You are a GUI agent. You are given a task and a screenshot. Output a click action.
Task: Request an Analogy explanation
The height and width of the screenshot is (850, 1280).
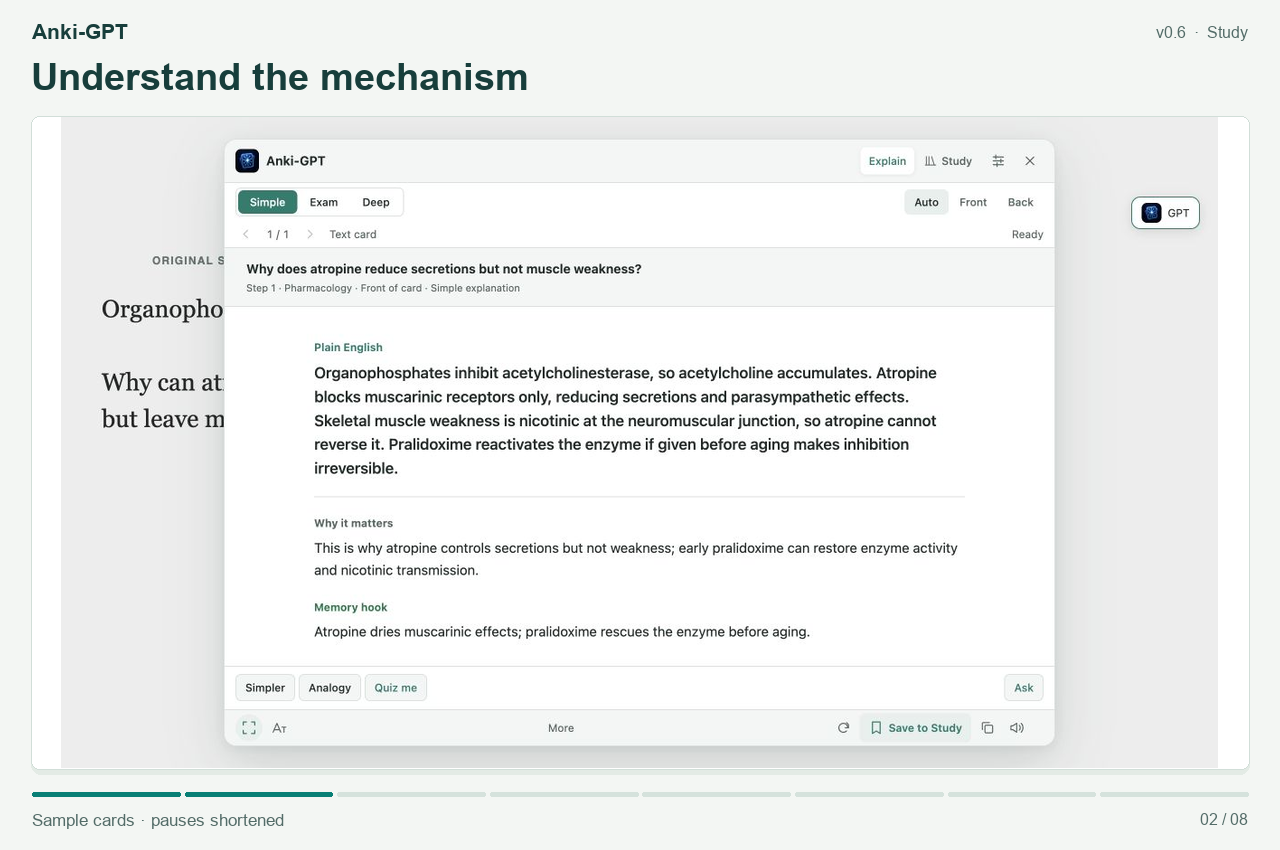(x=330, y=688)
